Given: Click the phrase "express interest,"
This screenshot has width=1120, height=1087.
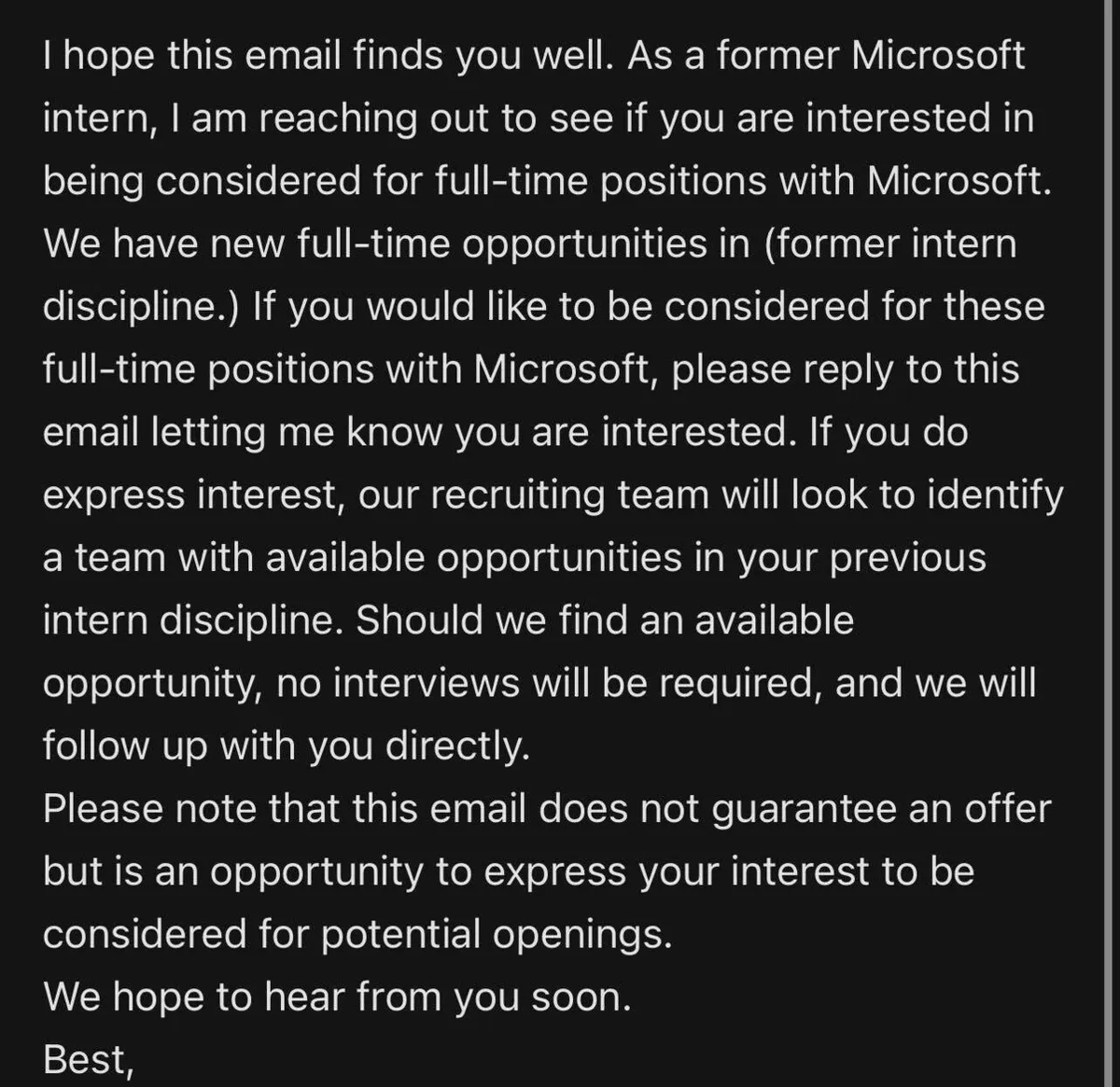Looking at the screenshot, I should (190, 495).
